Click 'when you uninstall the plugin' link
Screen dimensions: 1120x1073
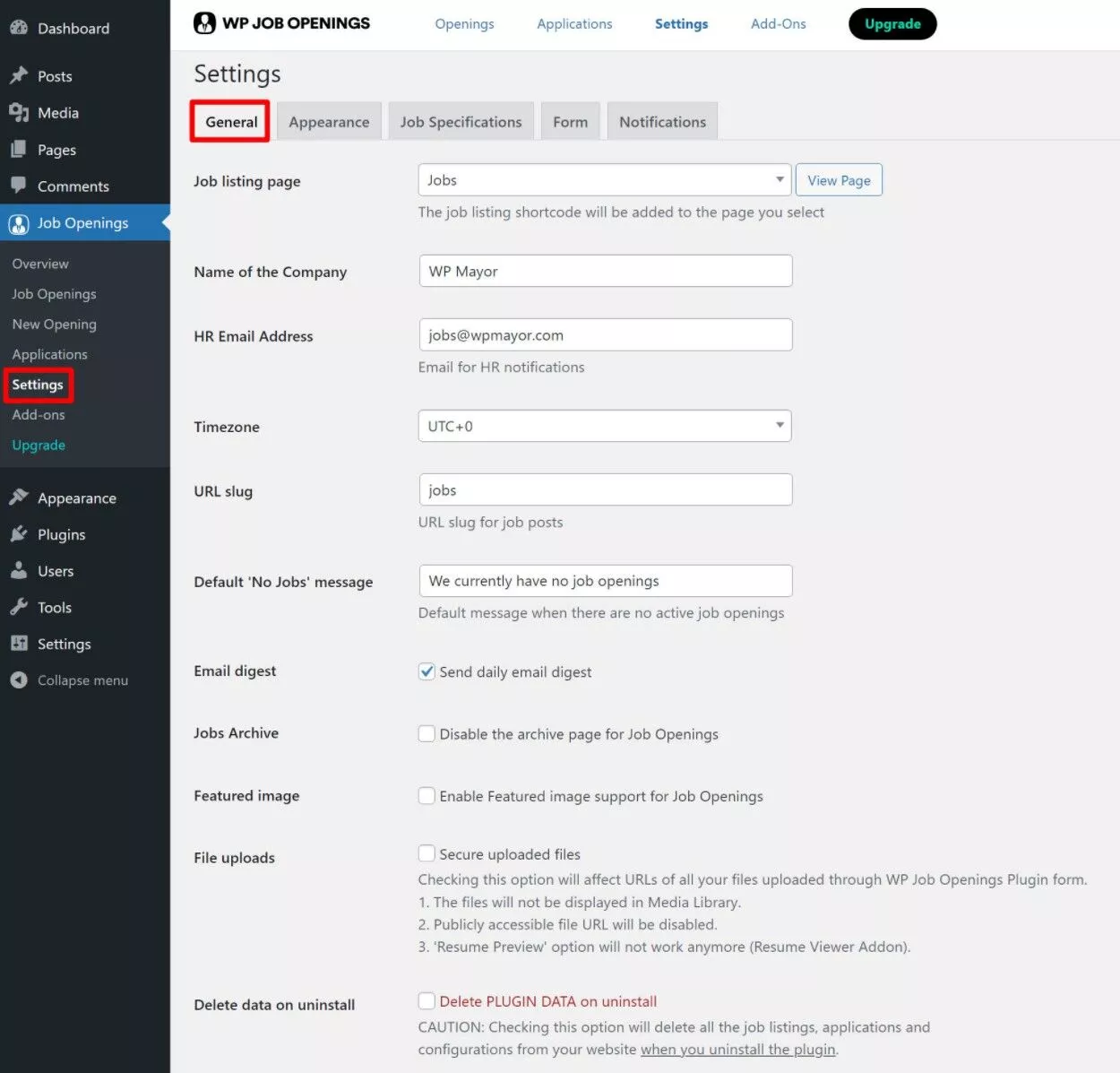click(738, 1049)
